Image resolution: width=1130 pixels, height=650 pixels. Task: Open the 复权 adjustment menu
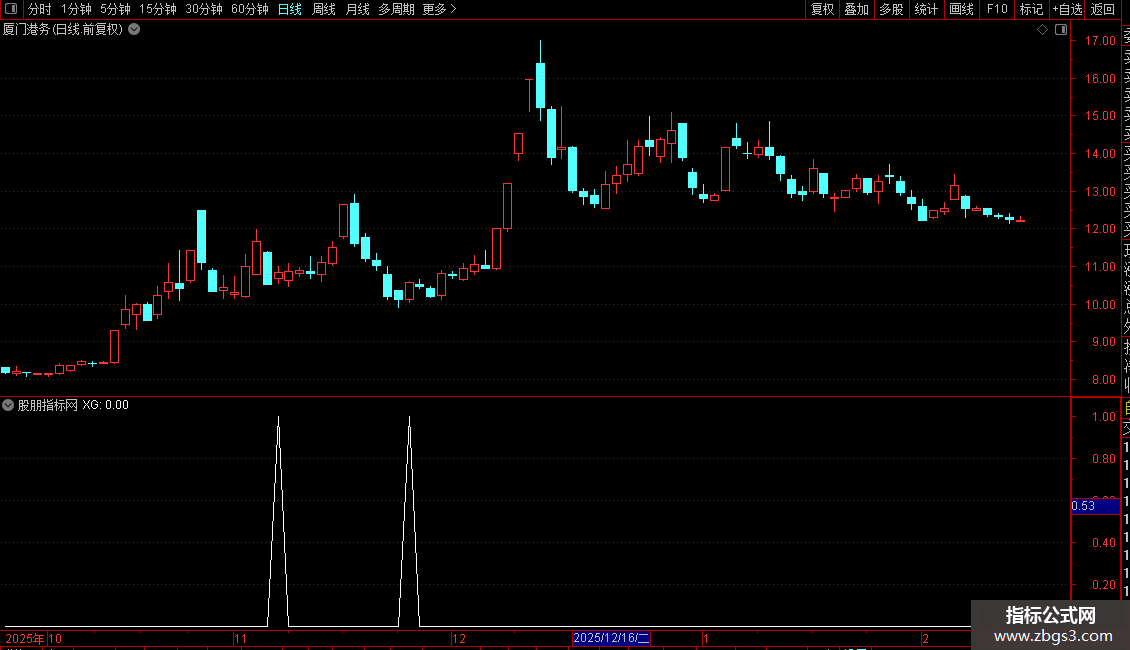coord(822,9)
